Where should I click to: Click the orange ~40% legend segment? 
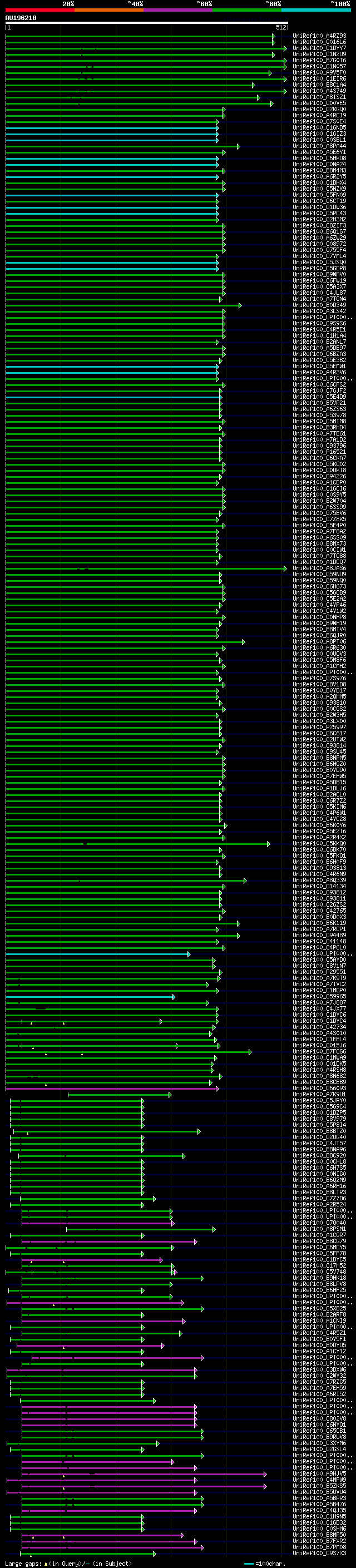point(109,10)
